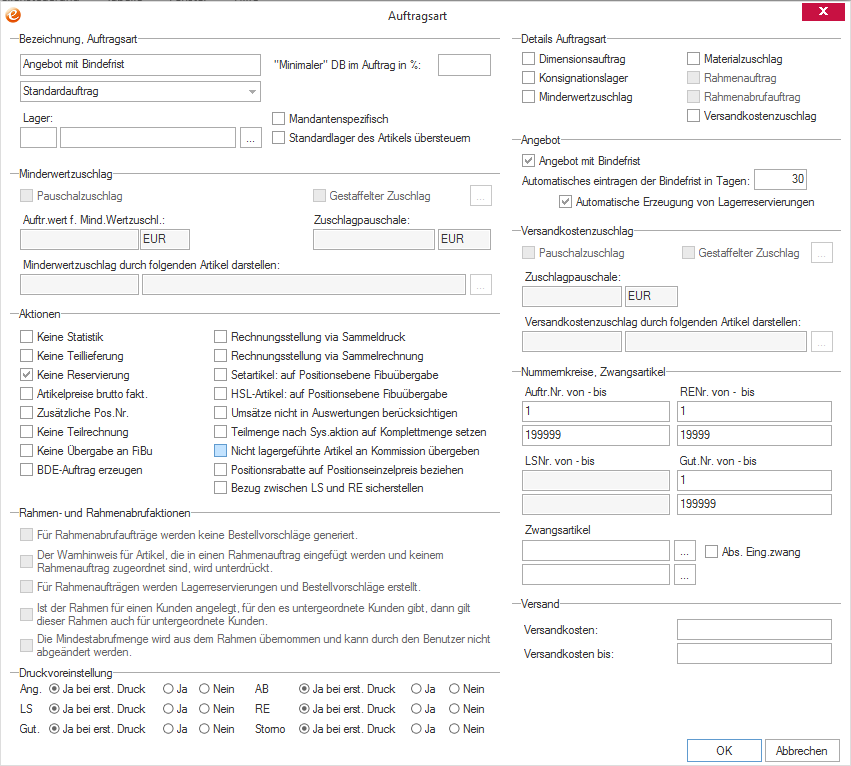This screenshot has width=851, height=766.
Task: Enable Mandantenspezifisch checkbox
Action: click(x=278, y=119)
